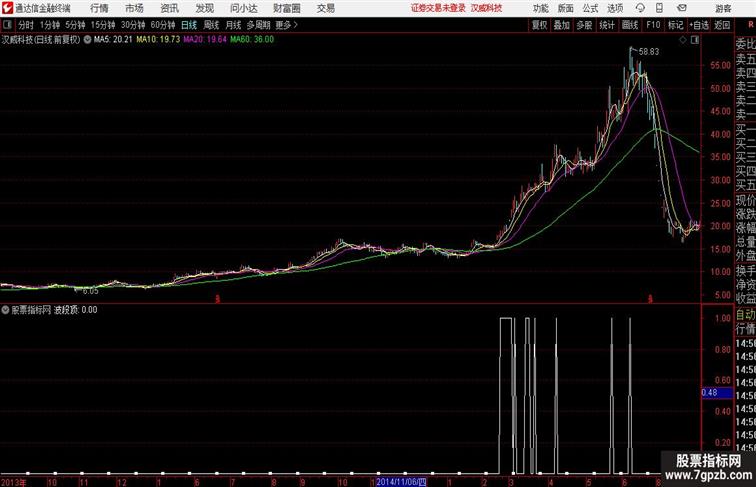Open the 发现 menu
Screen dimensions: 756x487
[x=204, y=8]
